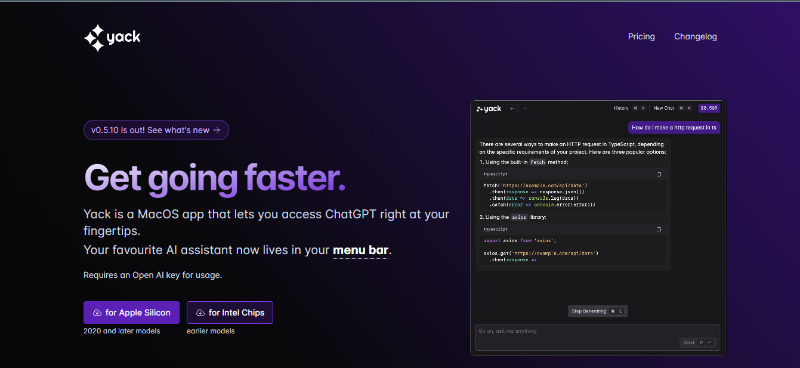Click the underlined menu bar text

pos(361,251)
